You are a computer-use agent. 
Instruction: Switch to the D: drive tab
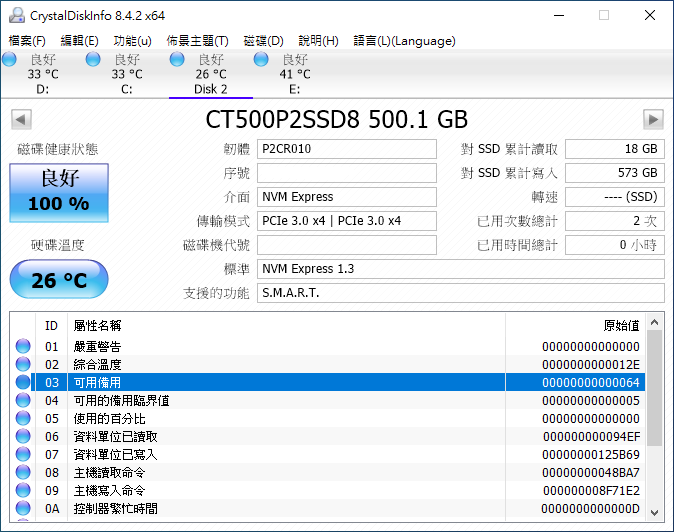pyautogui.click(x=42, y=74)
